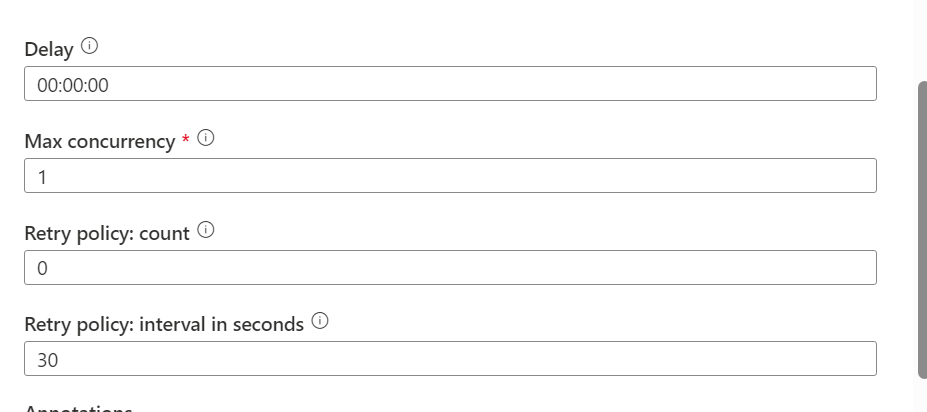927x412 pixels.
Task: Click the scrollbar track above the thumb
Action: pos(922,40)
